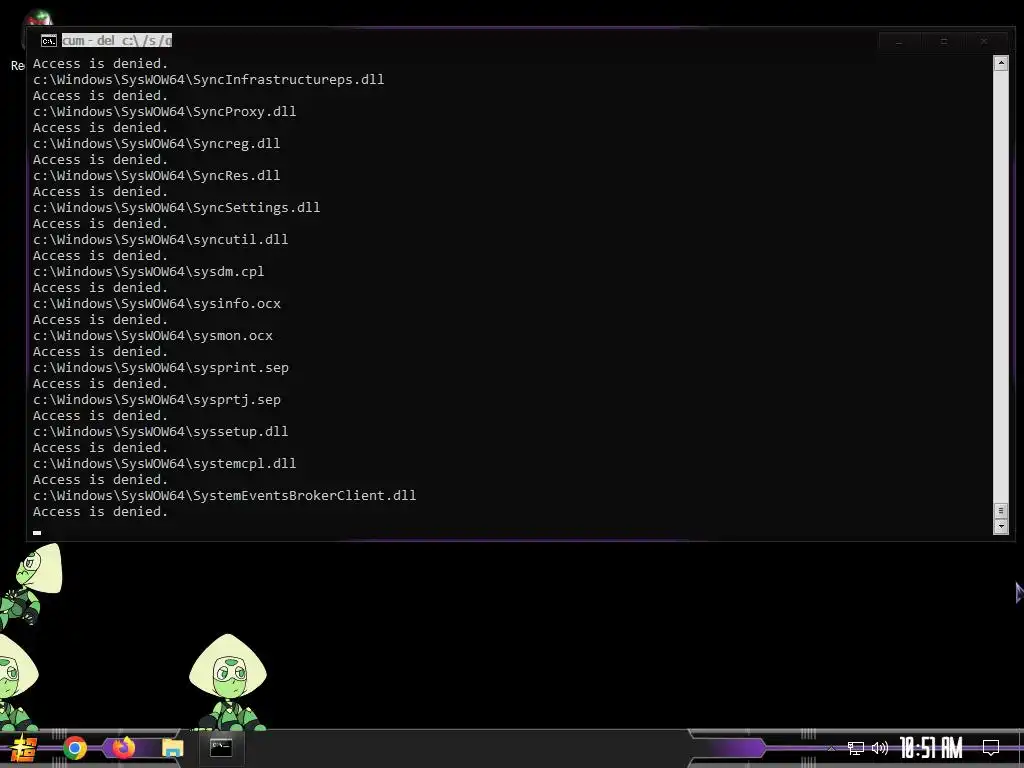Click the 10:51 AM taskbar clock
This screenshot has width=1024, height=768.
pos(931,748)
